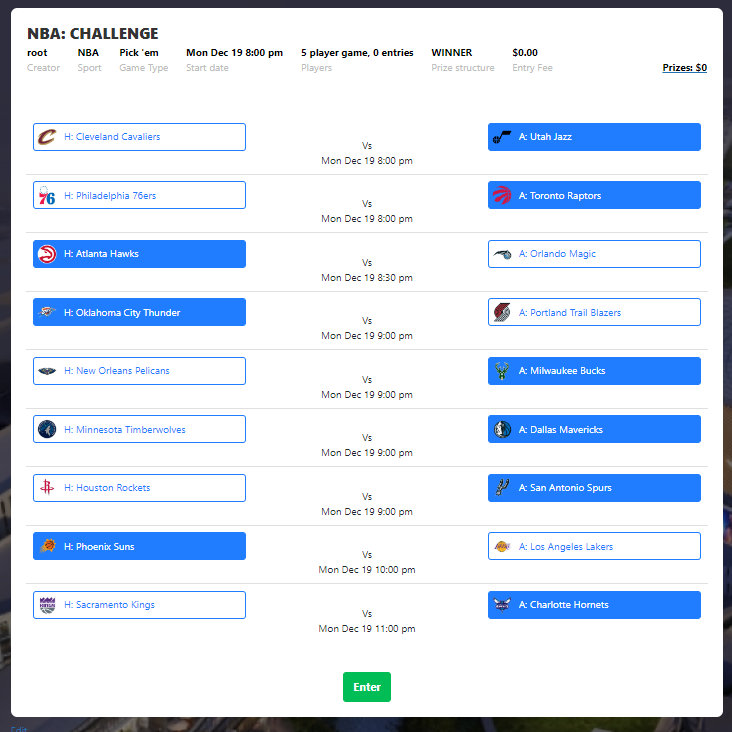Image resolution: width=732 pixels, height=732 pixels.
Task: Click the Philadelphia 76ers logo
Action: [x=47, y=196]
